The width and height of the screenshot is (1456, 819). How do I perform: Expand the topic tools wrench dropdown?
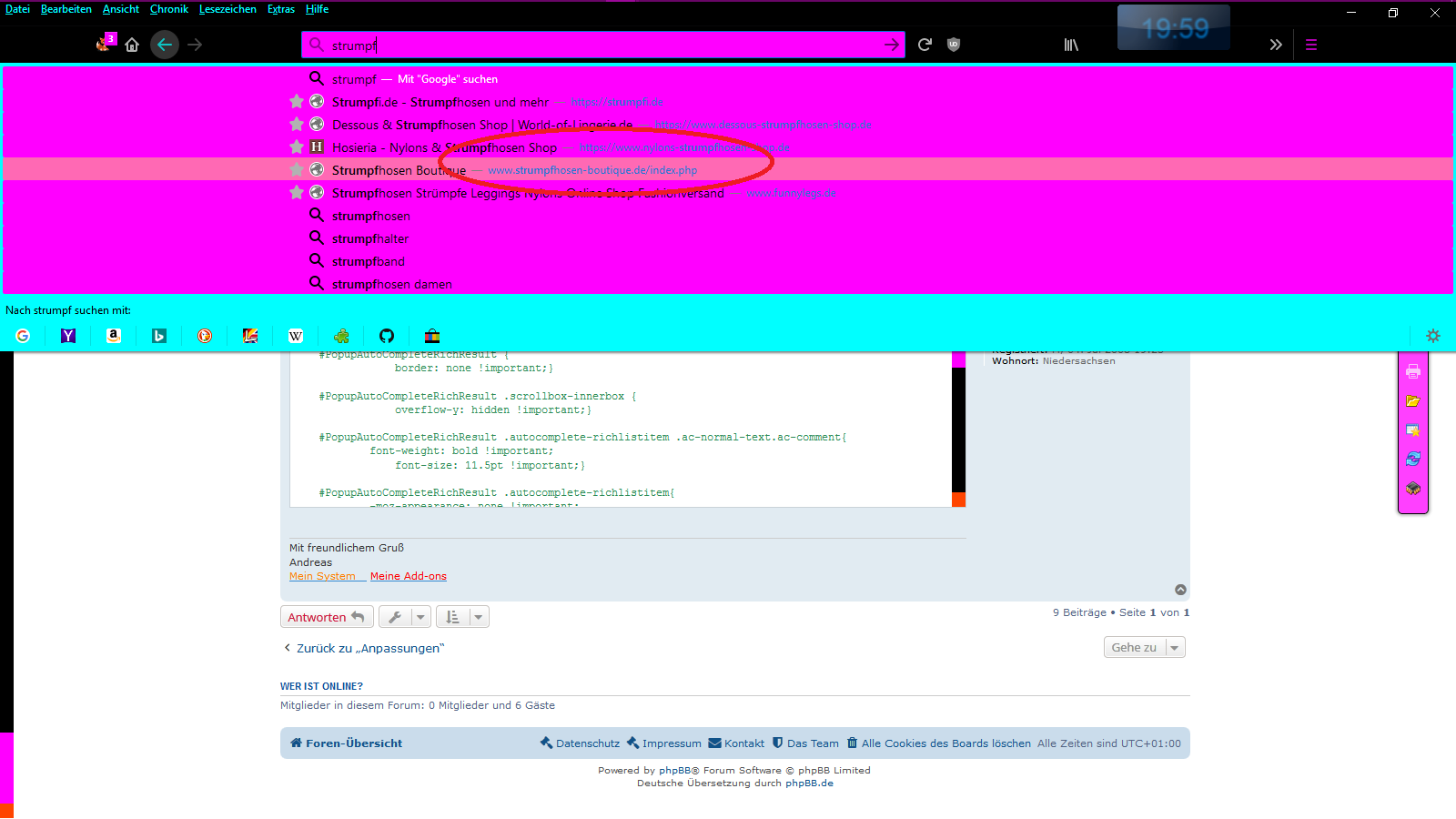404,617
